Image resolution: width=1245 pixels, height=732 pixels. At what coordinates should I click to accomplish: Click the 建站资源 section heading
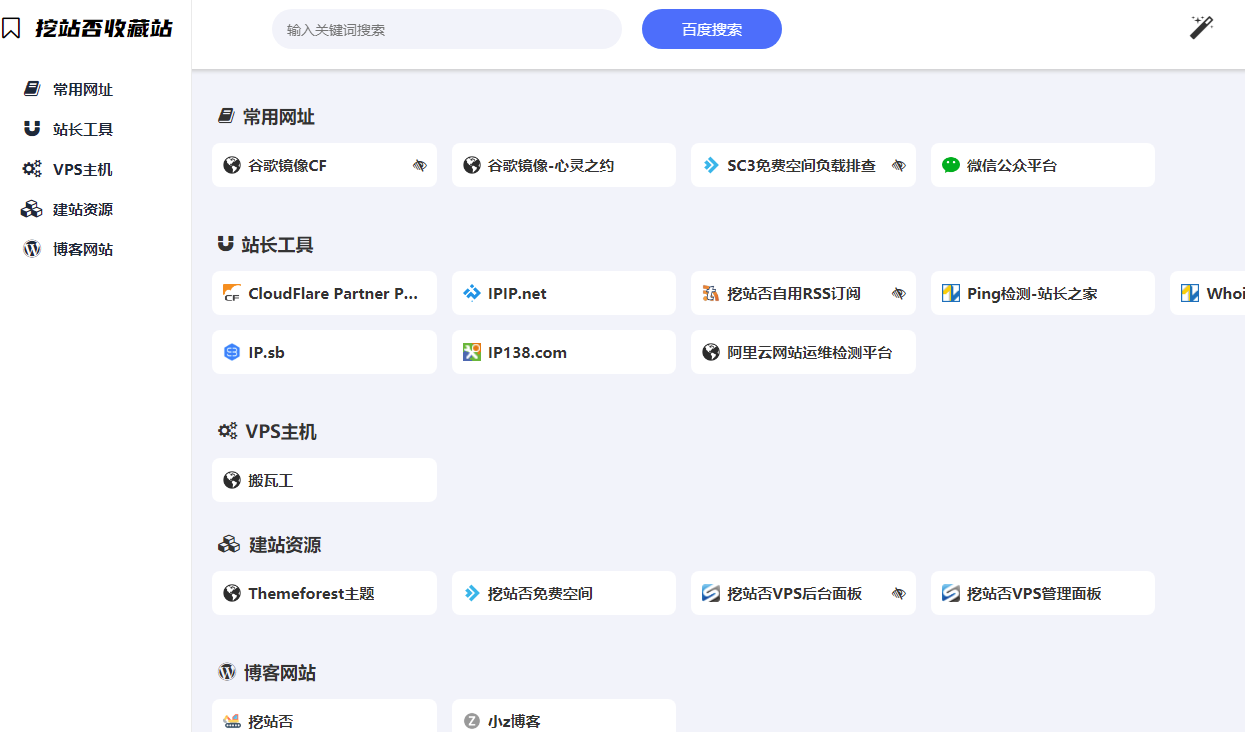(x=285, y=545)
